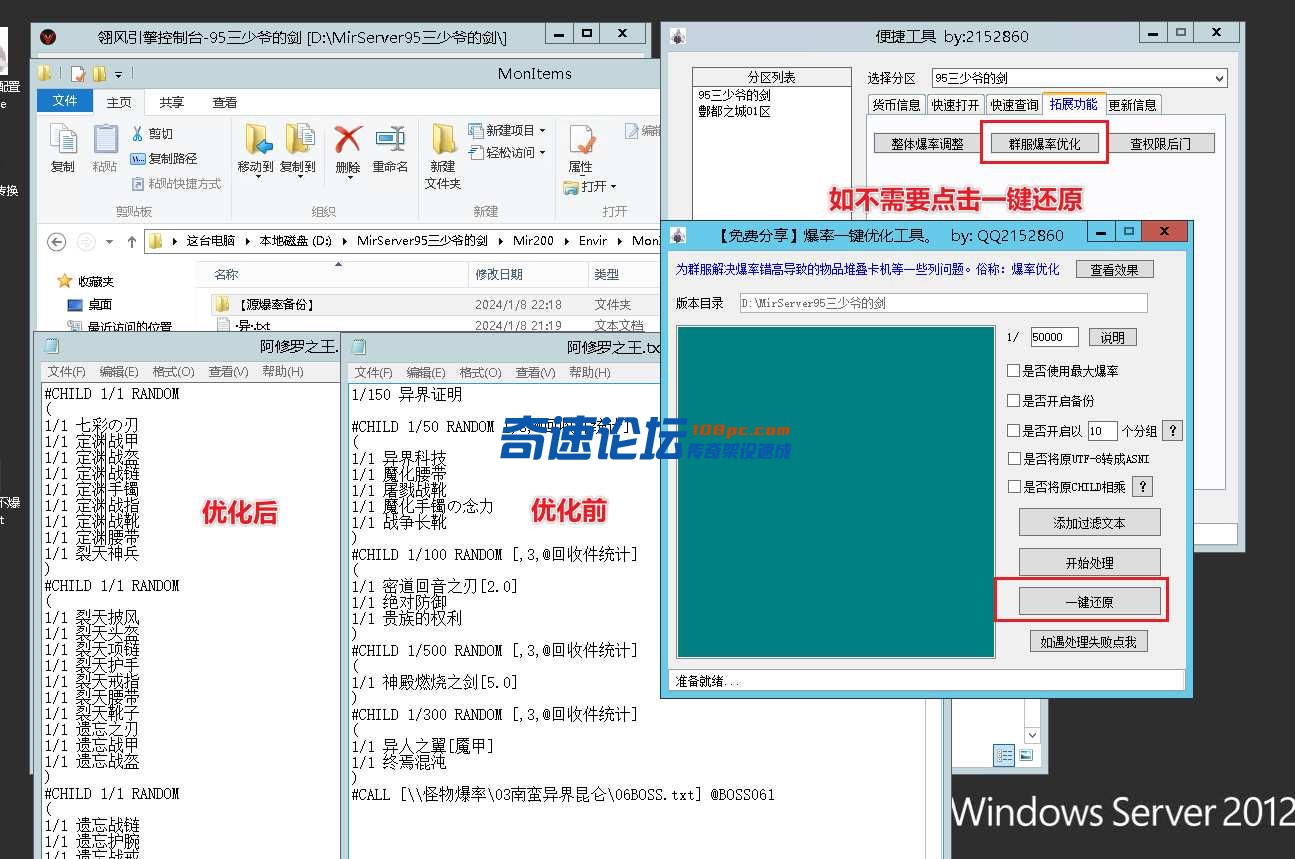
Task: Click the 桌面 desktop icon in navigation pane
Action: [x=75, y=305]
